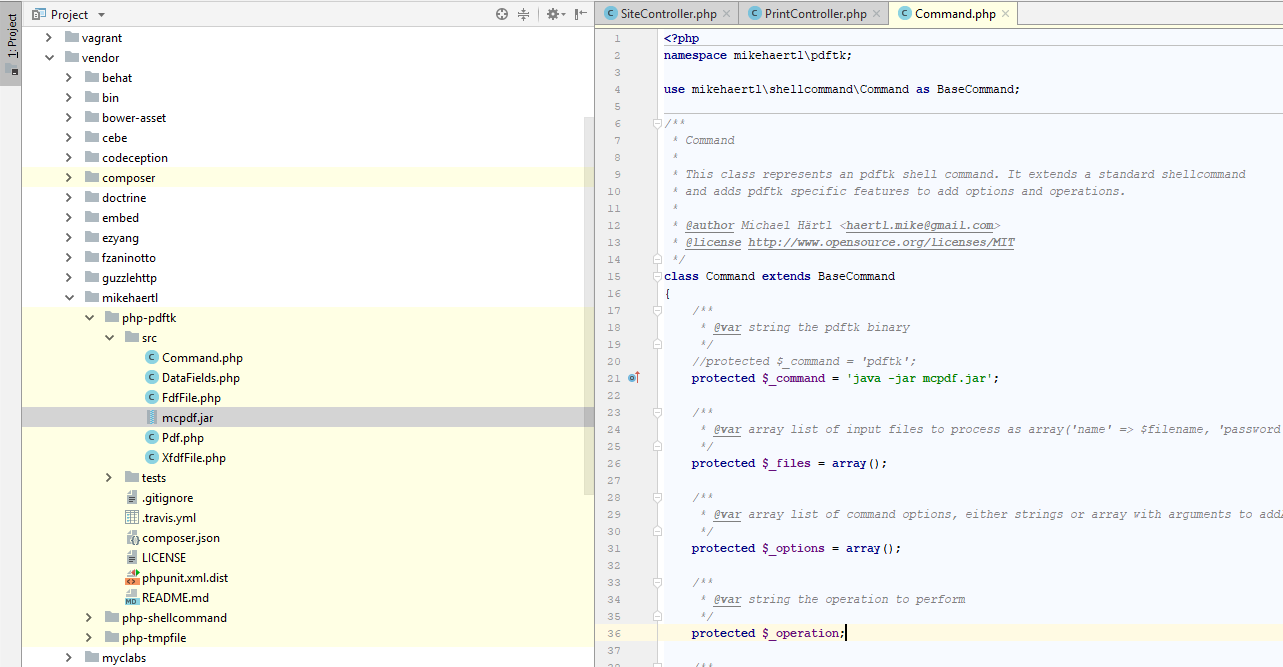Close the Command.php tab
The height and width of the screenshot is (667, 1283).
1005,14
